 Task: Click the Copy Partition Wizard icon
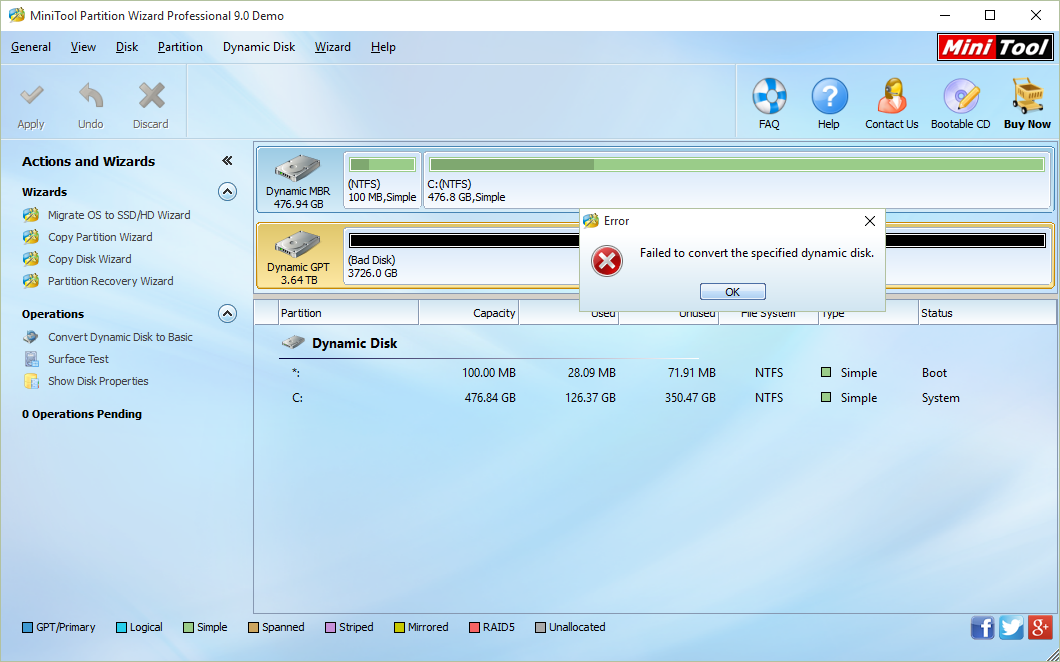[31, 237]
